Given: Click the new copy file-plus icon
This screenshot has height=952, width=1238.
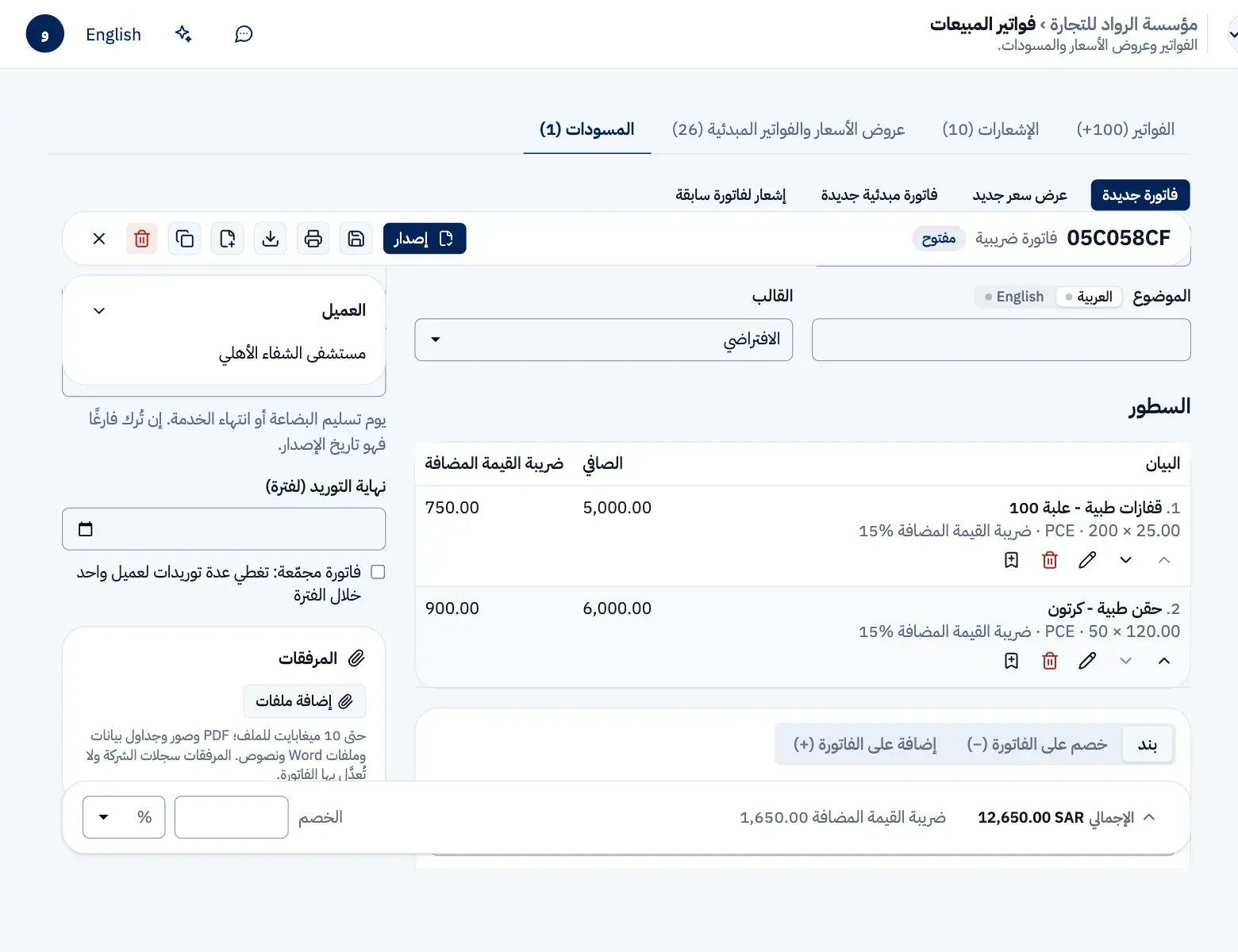Looking at the screenshot, I should [x=228, y=239].
